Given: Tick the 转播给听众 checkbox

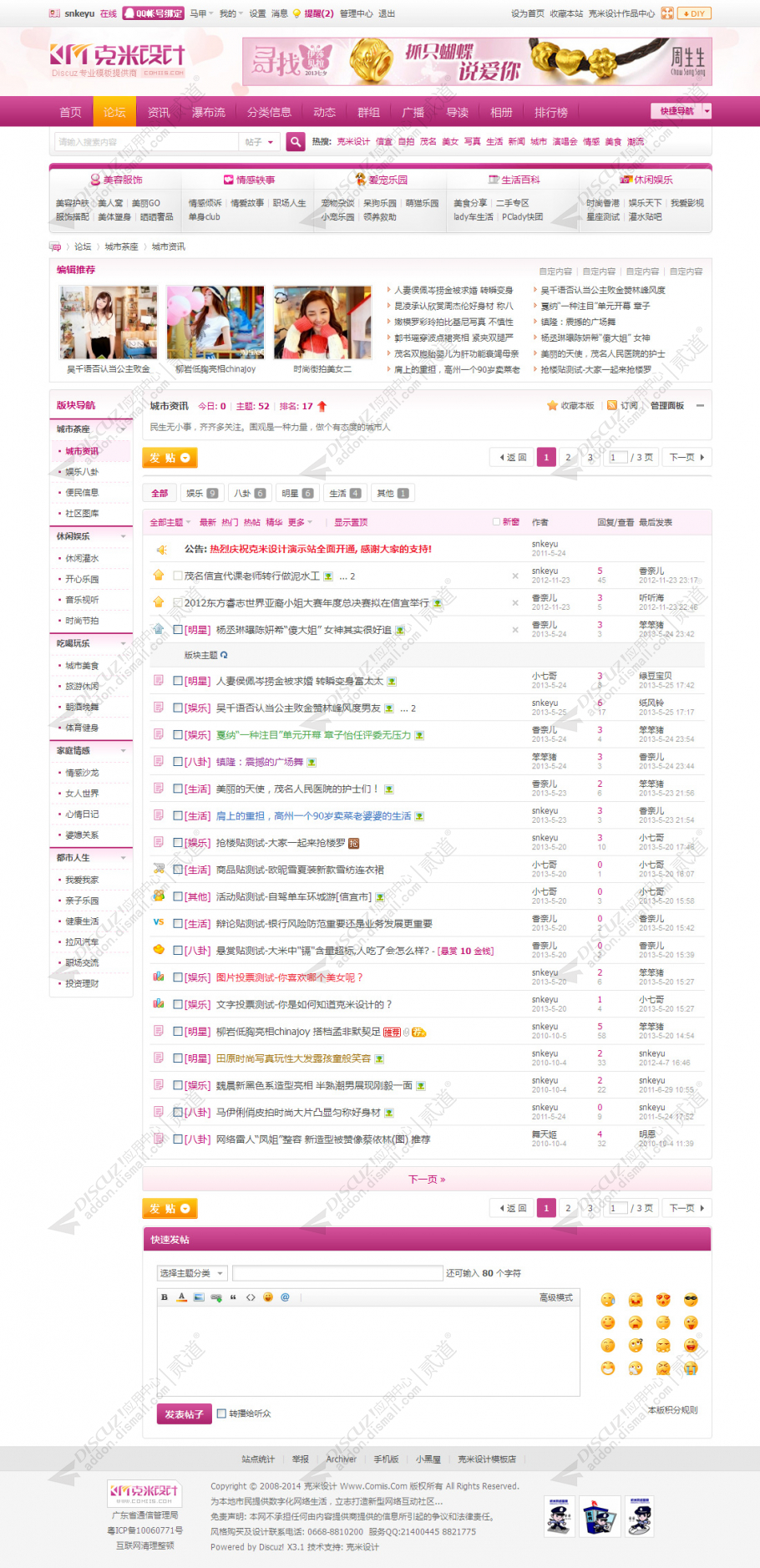Looking at the screenshot, I should 221,1413.
